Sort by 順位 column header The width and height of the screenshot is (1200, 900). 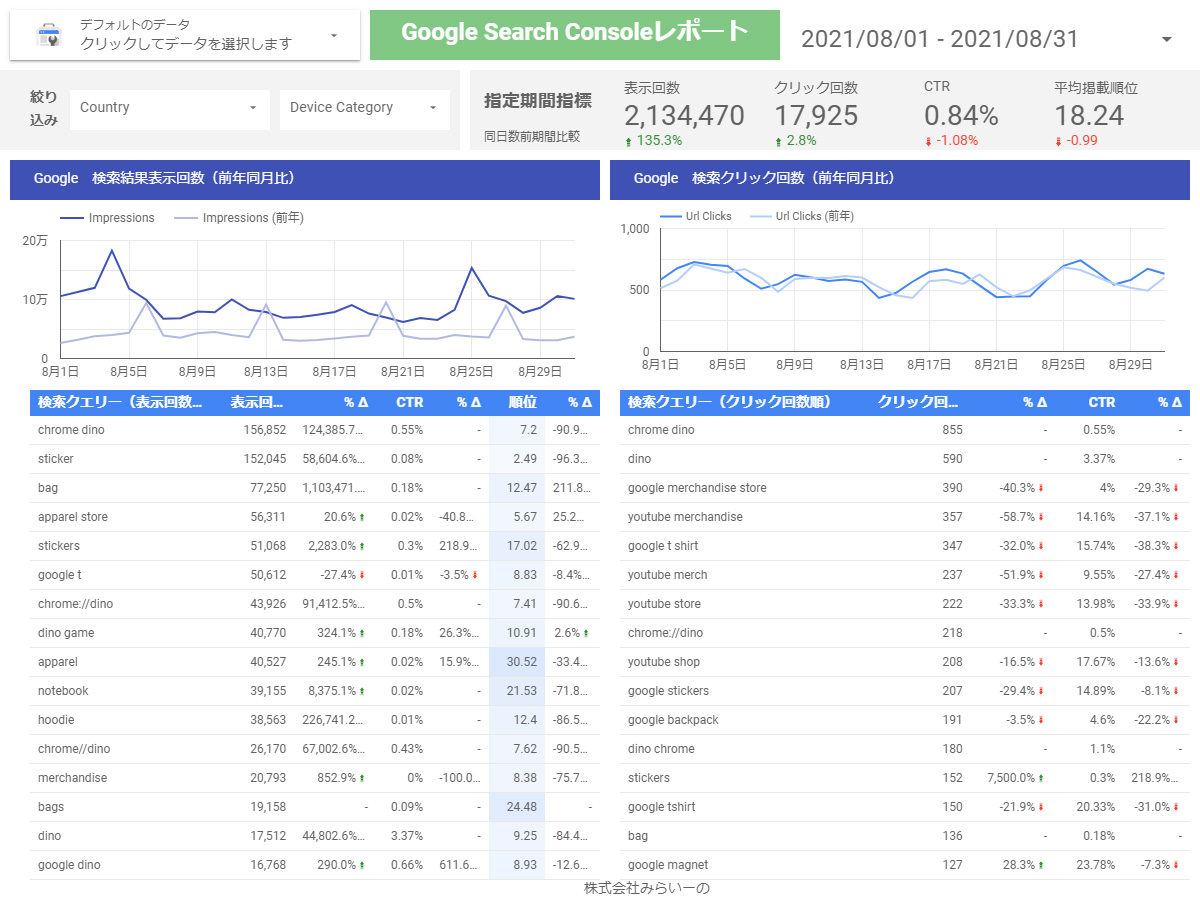(522, 402)
